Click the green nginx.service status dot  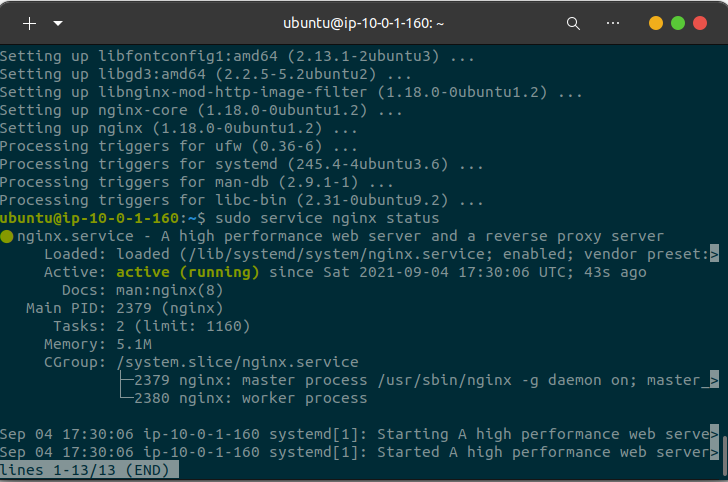point(7,236)
